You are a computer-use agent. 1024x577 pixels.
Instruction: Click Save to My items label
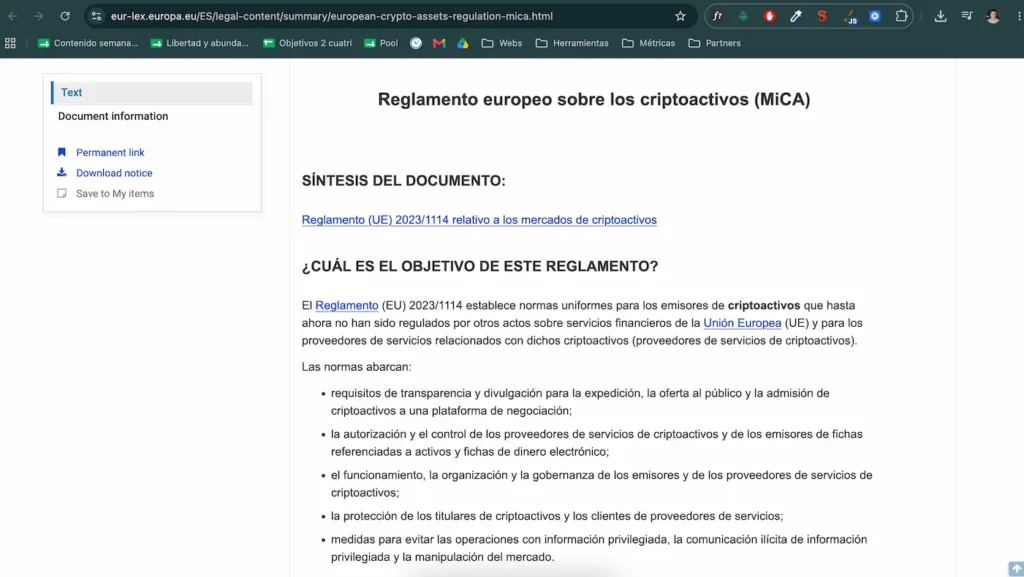[115, 193]
